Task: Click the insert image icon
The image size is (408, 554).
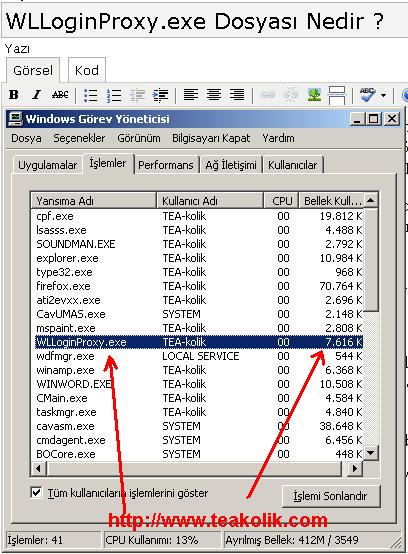Action: [x=314, y=95]
